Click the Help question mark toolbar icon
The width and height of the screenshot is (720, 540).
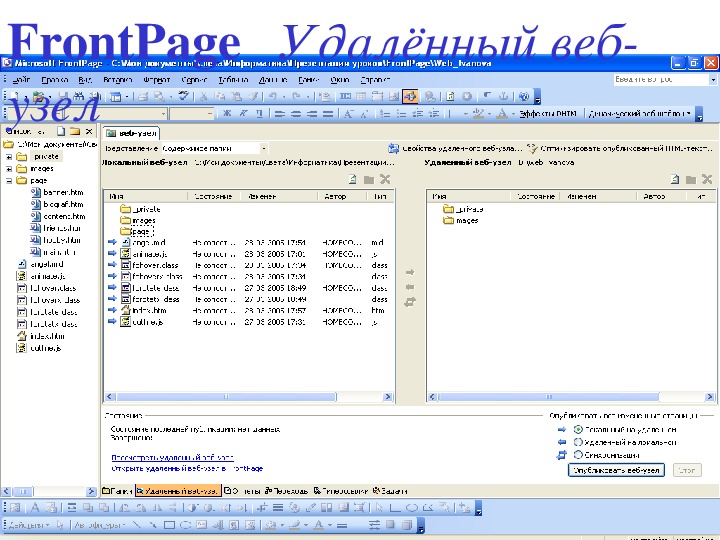click(524, 96)
